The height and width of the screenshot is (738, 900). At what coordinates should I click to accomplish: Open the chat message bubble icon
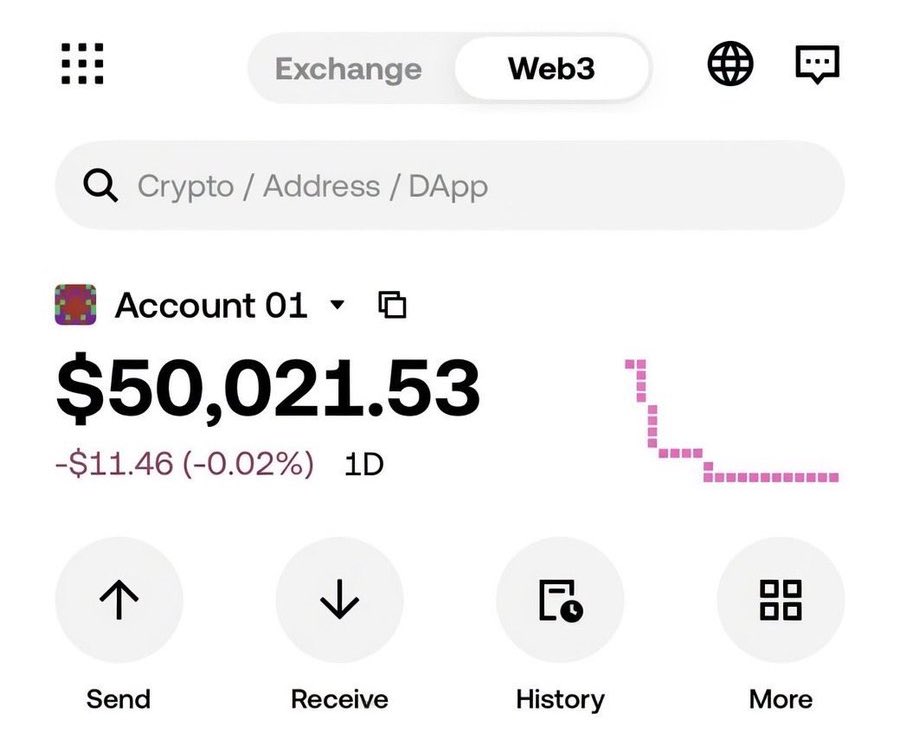[817, 66]
